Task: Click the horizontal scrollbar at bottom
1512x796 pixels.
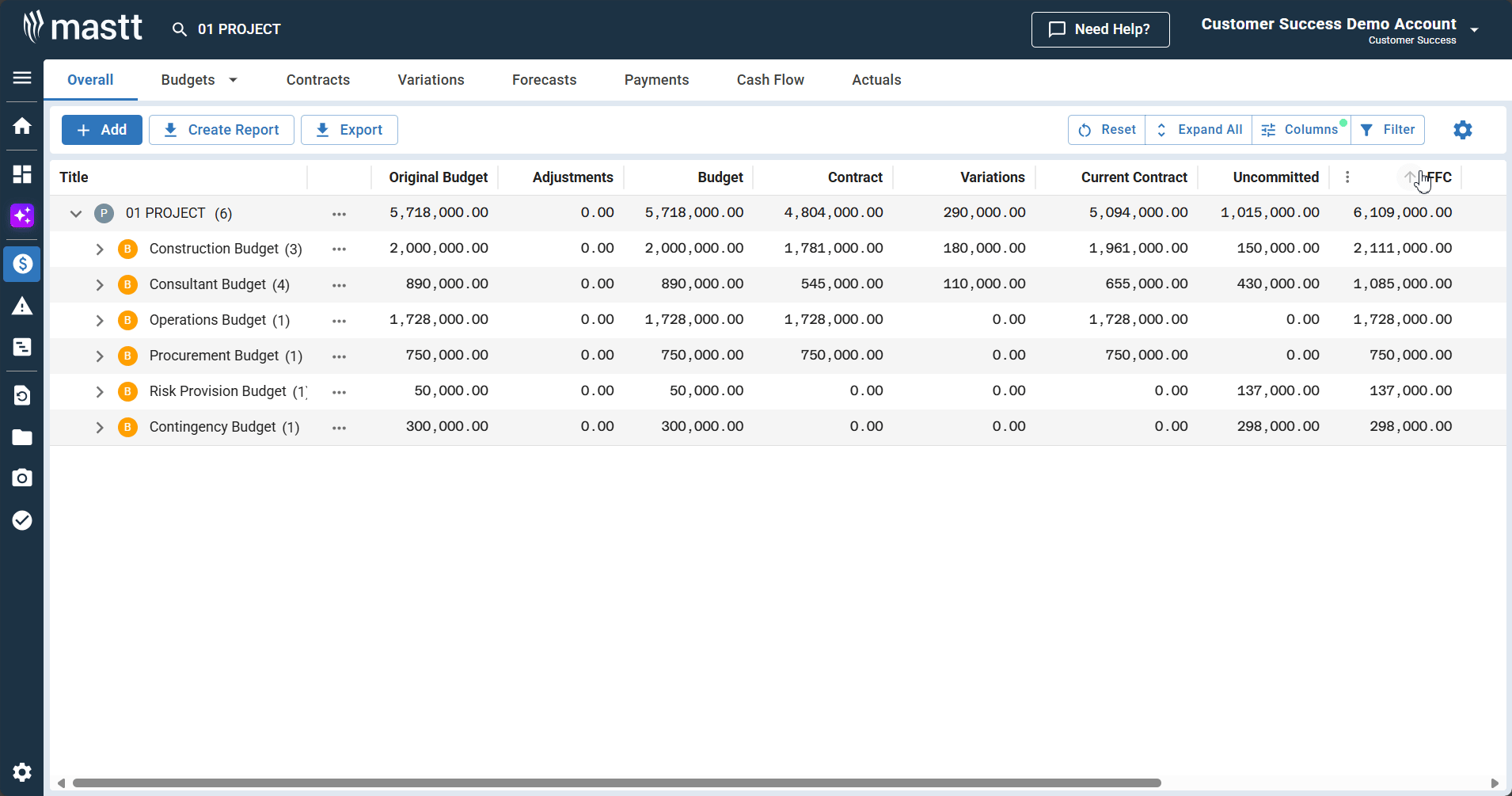Action: pyautogui.click(x=616, y=783)
